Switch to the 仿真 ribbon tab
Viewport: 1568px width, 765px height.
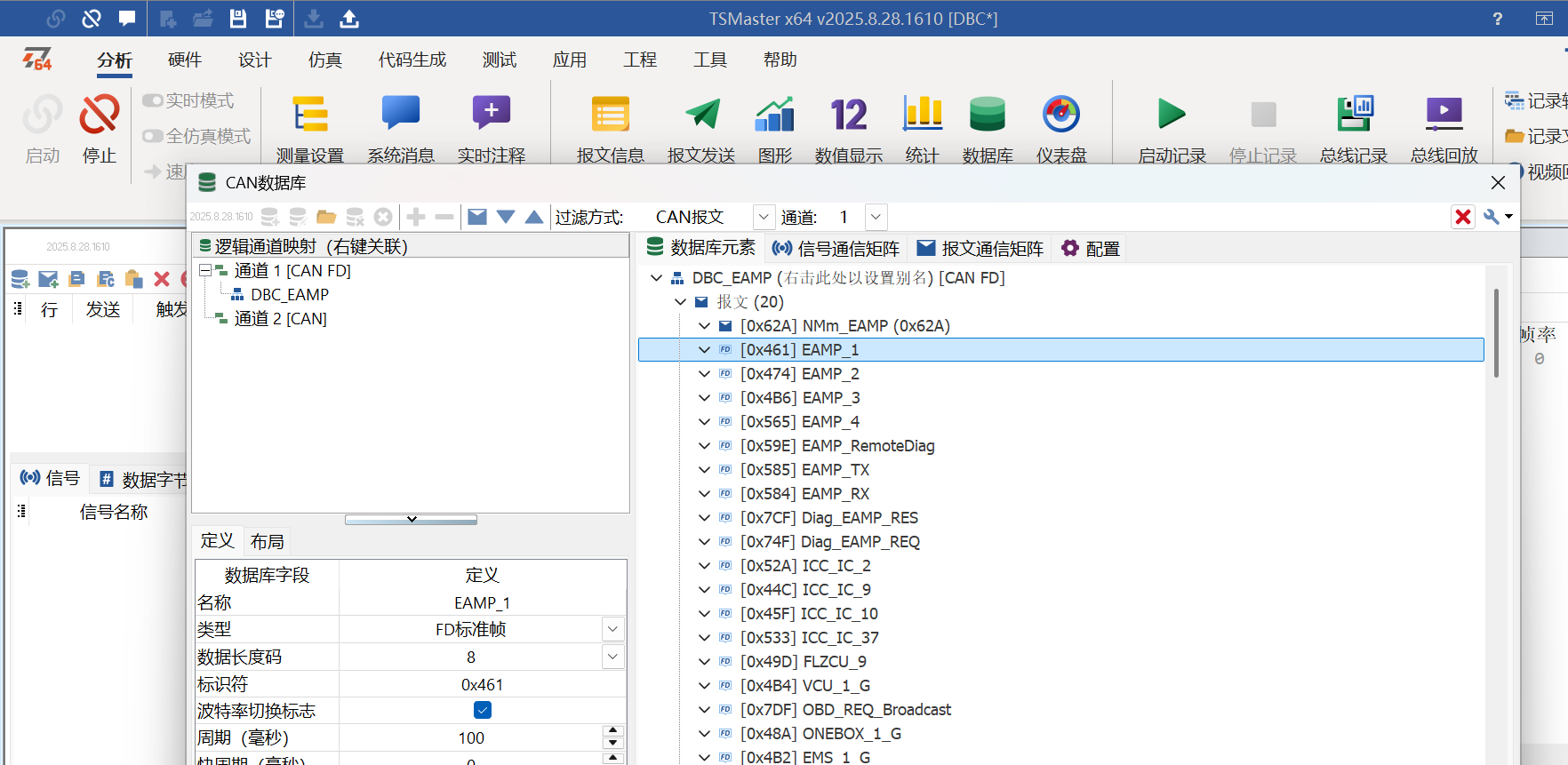325,60
